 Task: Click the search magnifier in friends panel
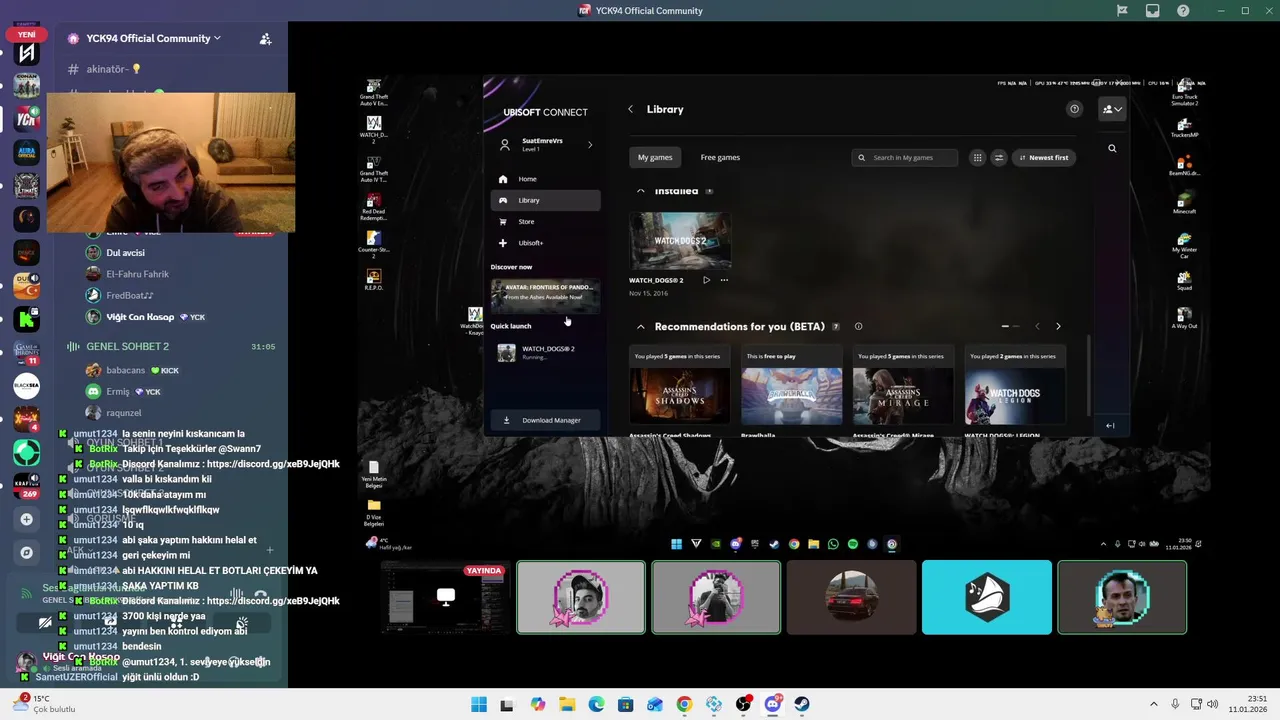click(x=1112, y=148)
